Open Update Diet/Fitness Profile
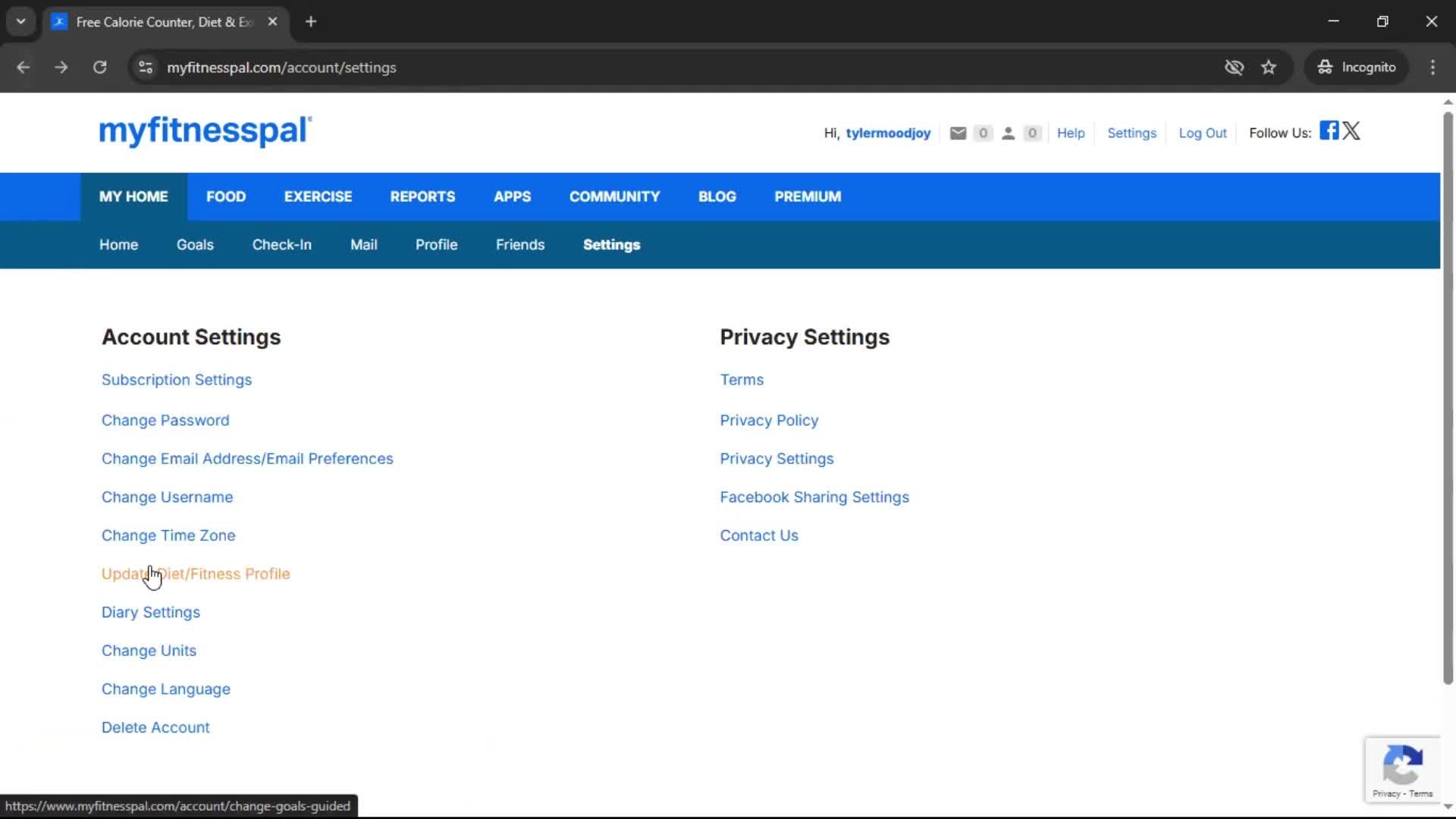Screen dimensions: 1456x819 196,574
